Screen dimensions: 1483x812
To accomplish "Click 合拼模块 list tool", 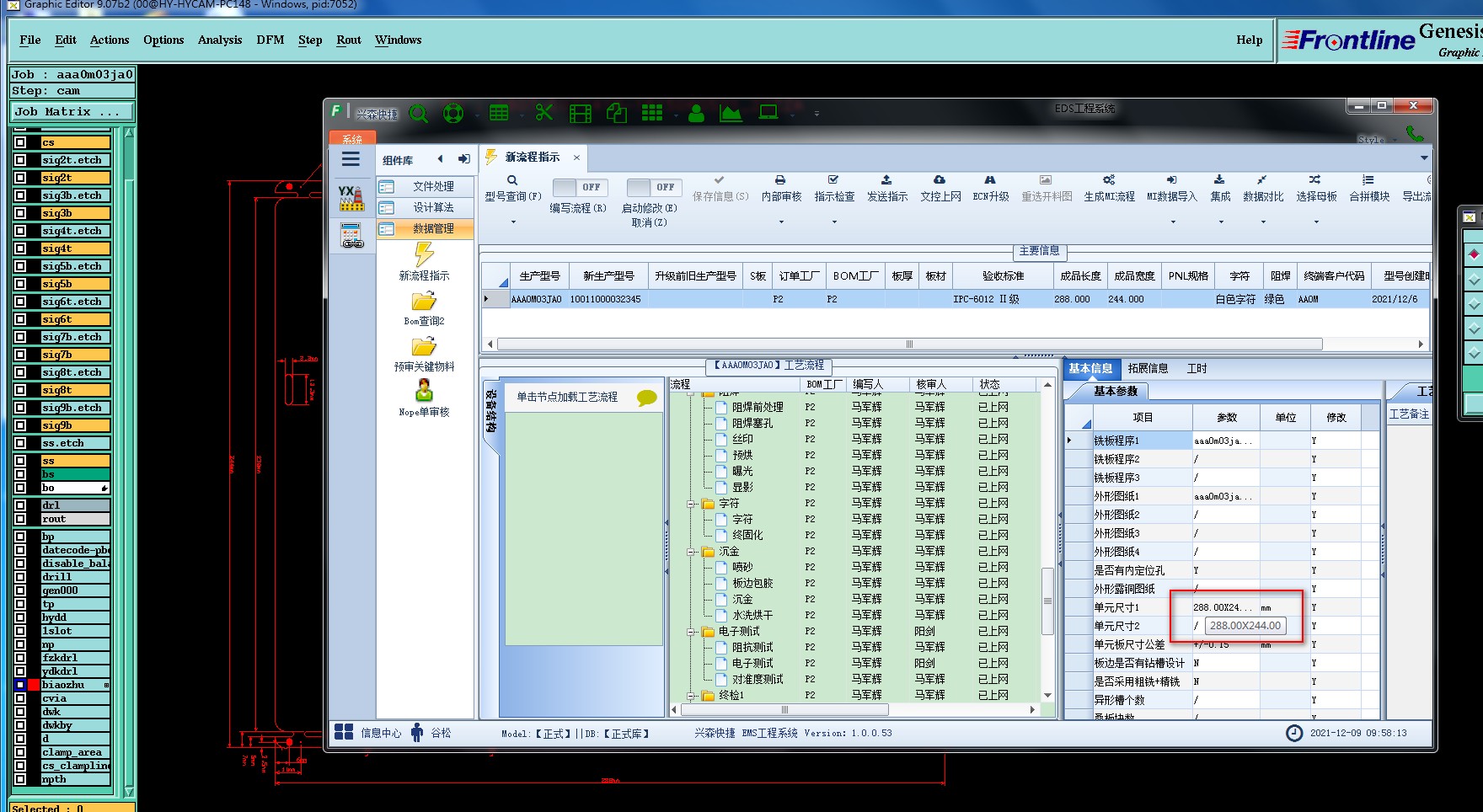I will [x=1368, y=188].
